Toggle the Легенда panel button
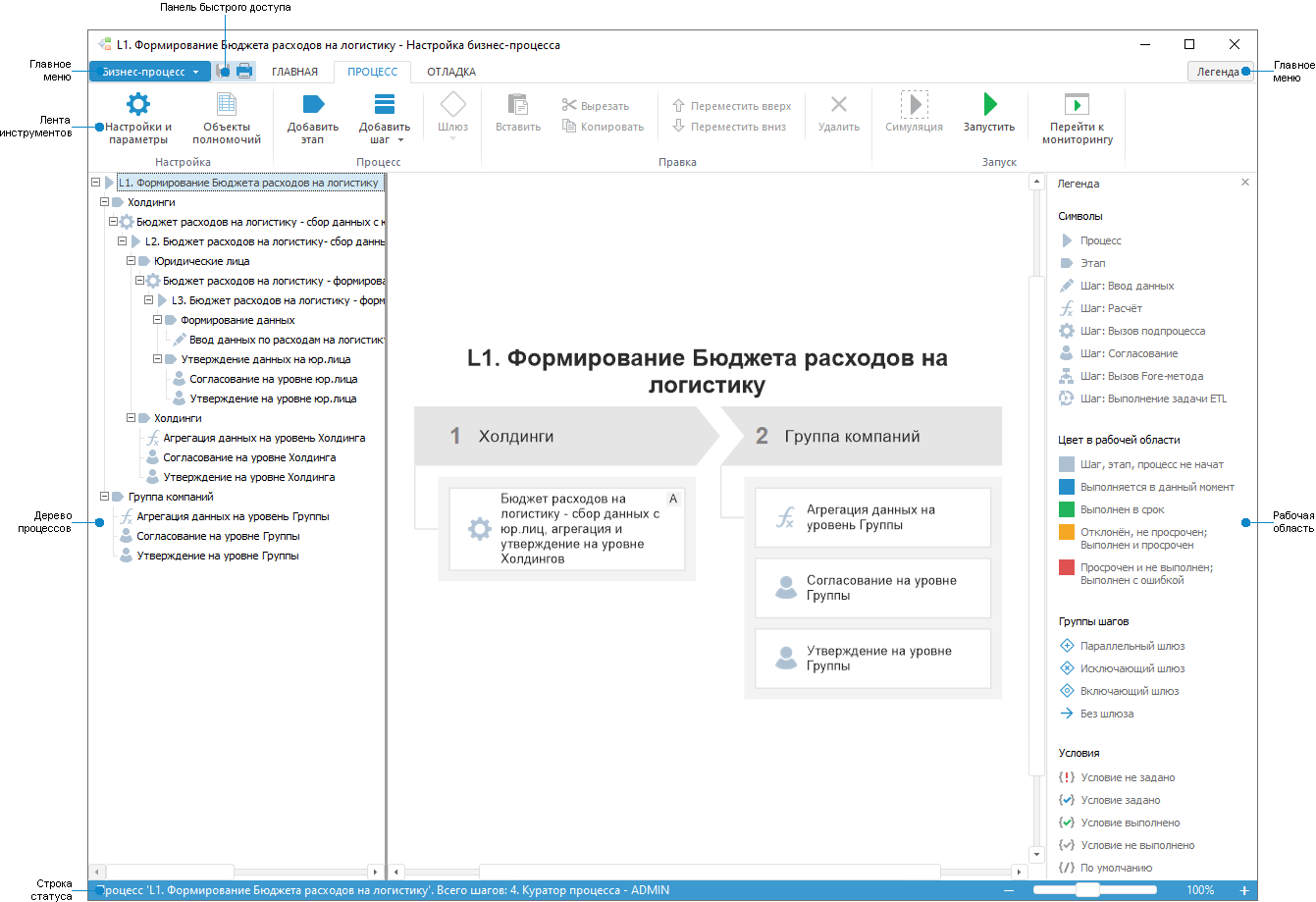Image resolution: width=1316 pixels, height=902 pixels. tap(1217, 72)
